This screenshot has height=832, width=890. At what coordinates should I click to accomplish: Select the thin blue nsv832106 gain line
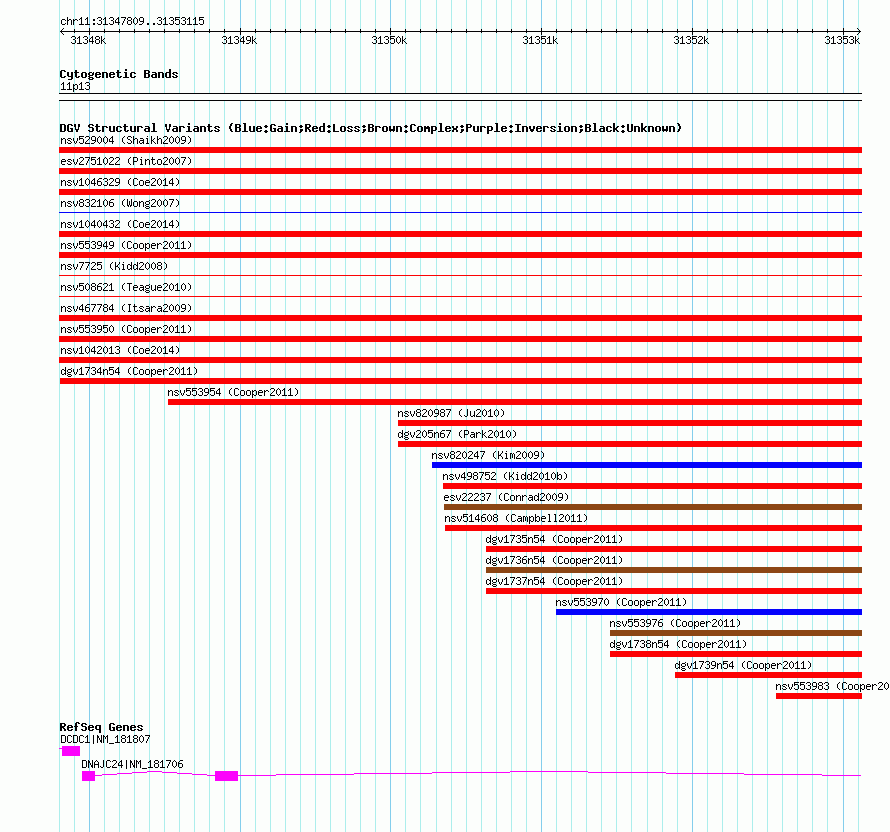pyautogui.click(x=460, y=213)
